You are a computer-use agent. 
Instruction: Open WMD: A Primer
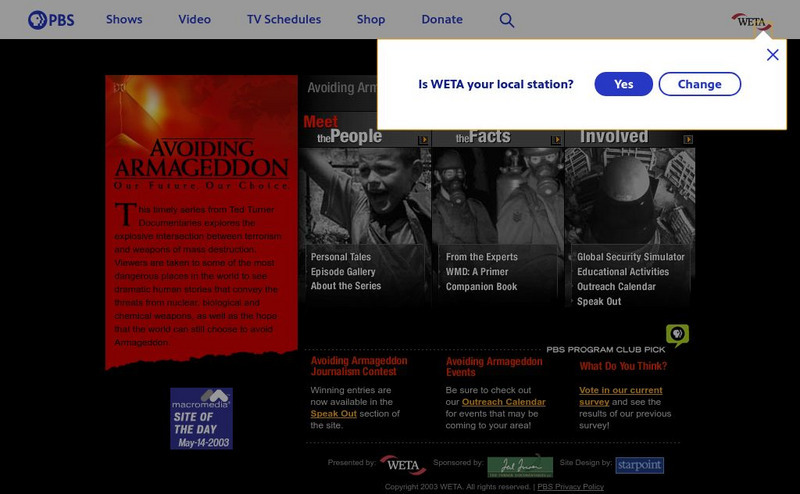pyautogui.click(x=477, y=271)
